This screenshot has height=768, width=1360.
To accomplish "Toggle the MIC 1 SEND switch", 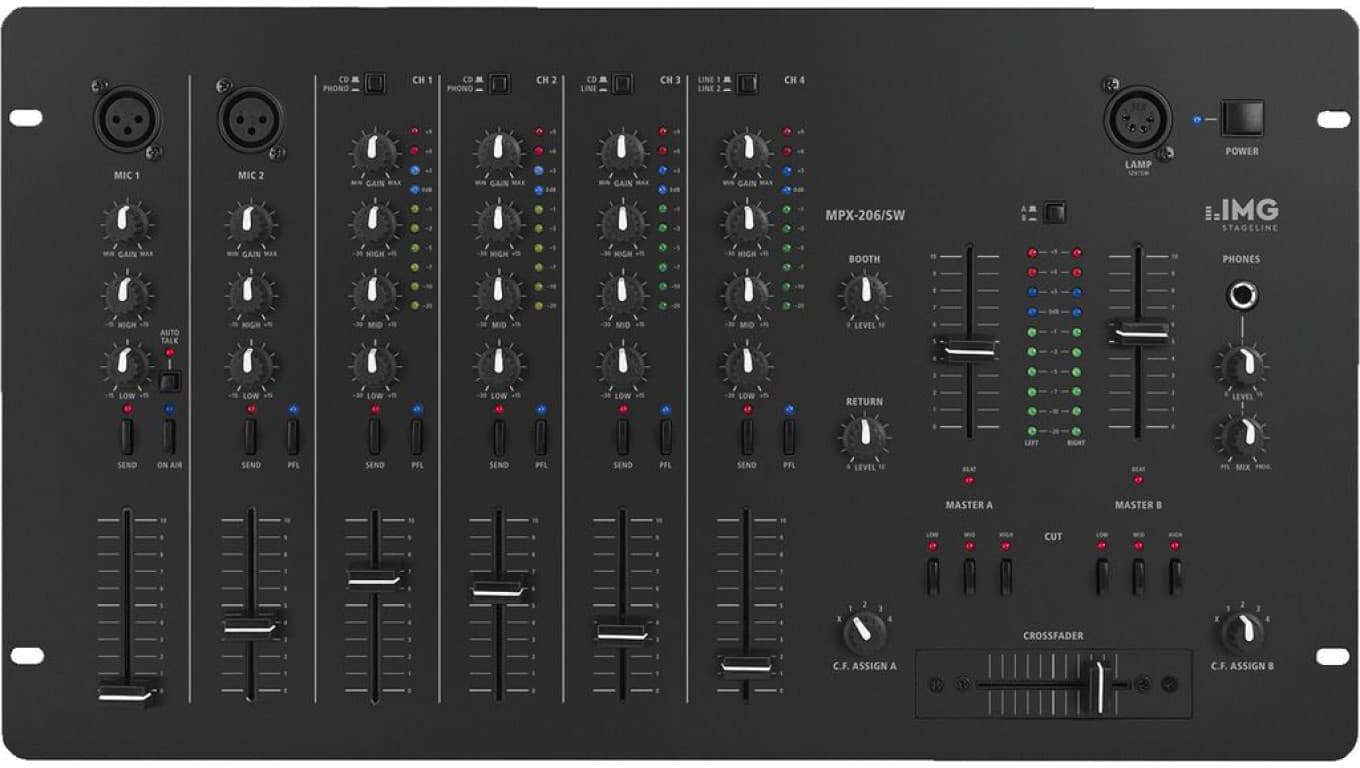I will (127, 437).
